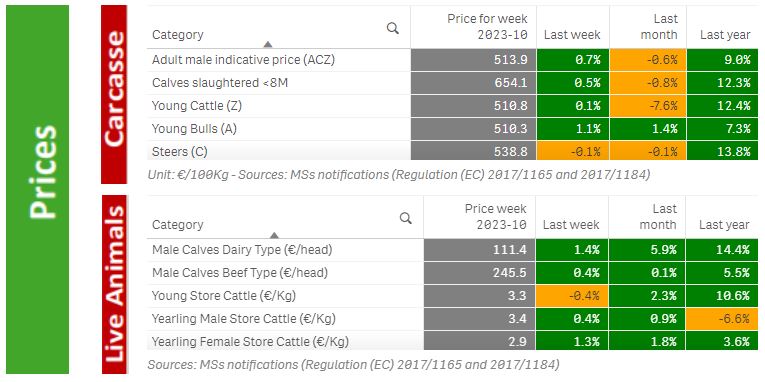Click Yearling Male Store Cattle -6.6% cell
The image size is (765, 382).
click(722, 319)
